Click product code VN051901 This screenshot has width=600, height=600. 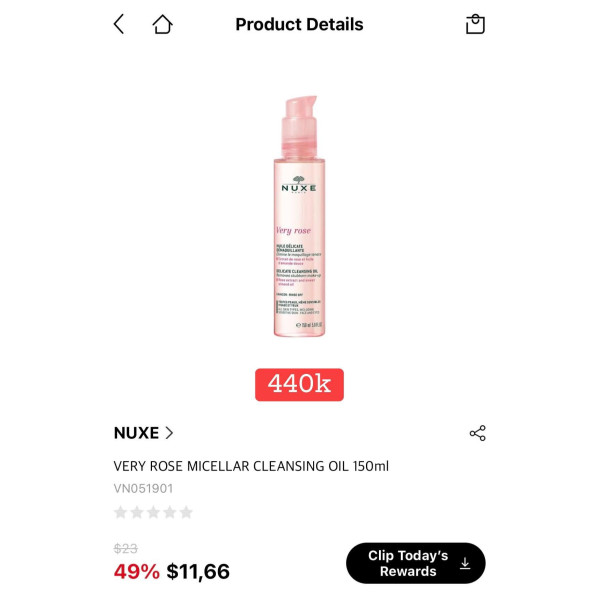143,488
